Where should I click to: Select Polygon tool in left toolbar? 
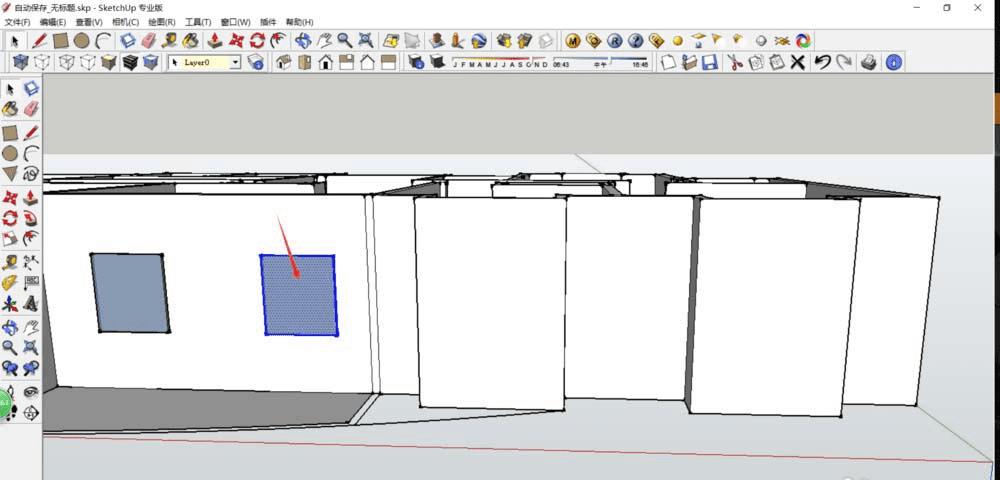[x=10, y=173]
